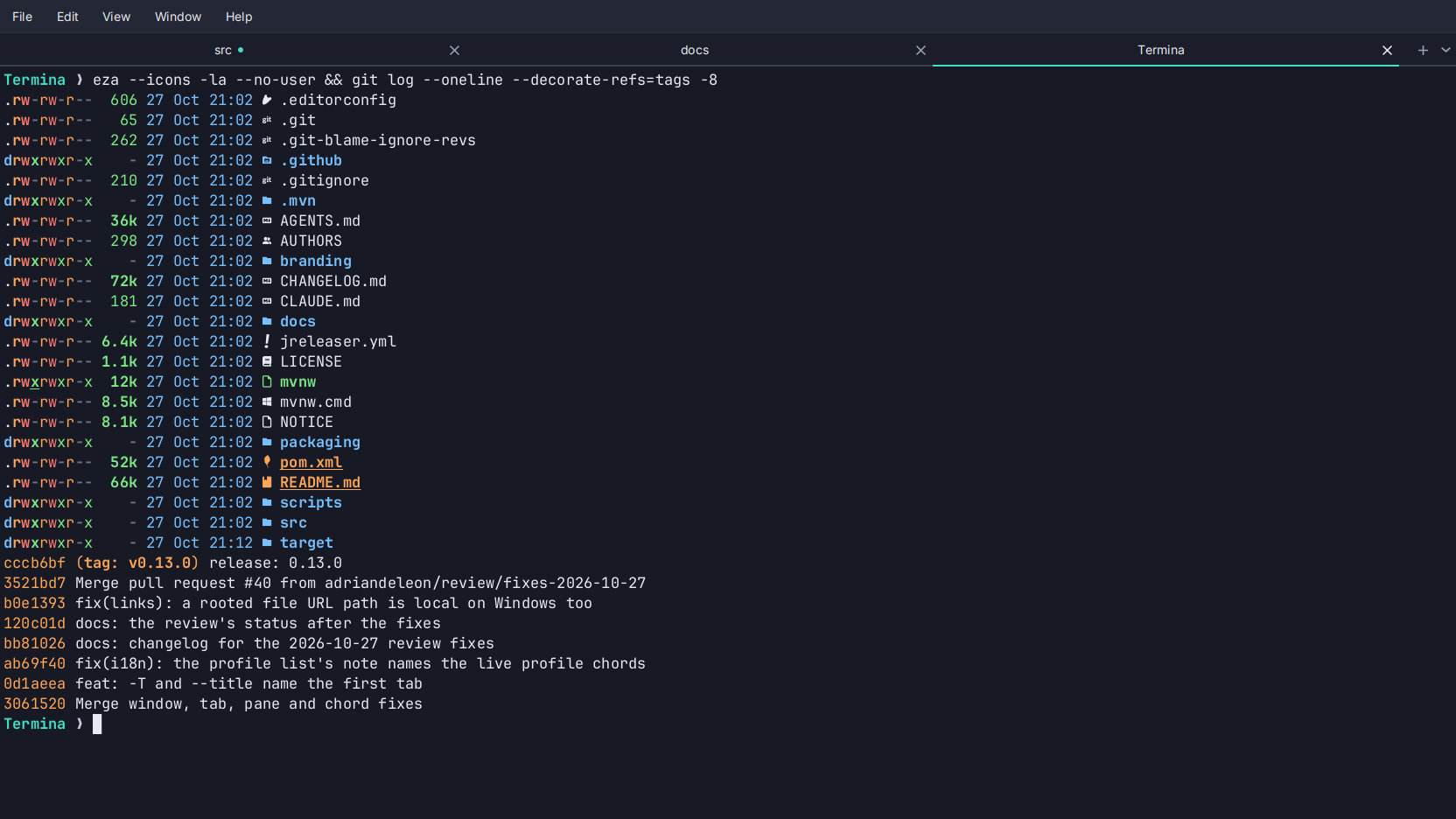Click the terminal cursor at the prompt
Image resolution: width=1456 pixels, height=819 pixels.
(97, 724)
